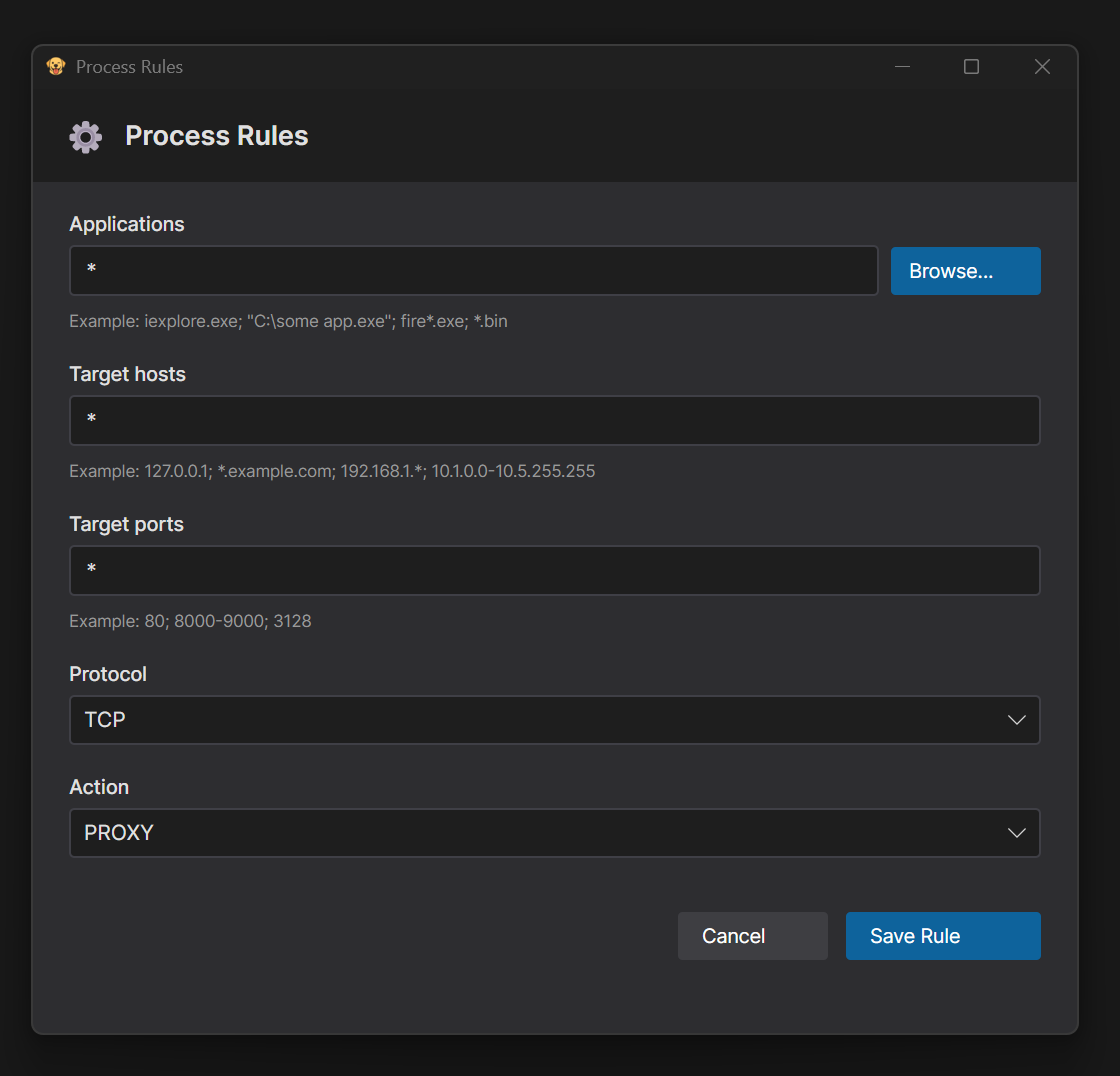The image size is (1120, 1076).
Task: Click the dog app icon in title bar
Action: (56, 66)
